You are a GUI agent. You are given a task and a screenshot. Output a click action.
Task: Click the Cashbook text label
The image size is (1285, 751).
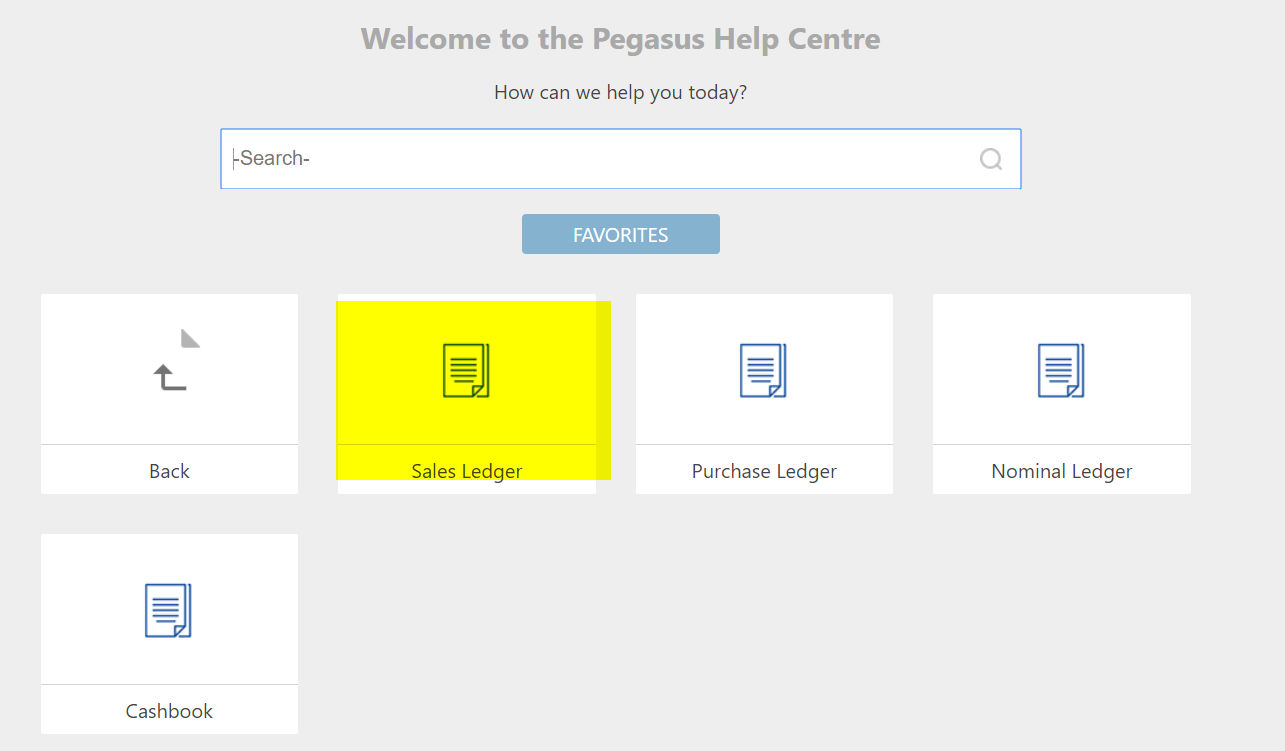pos(169,711)
